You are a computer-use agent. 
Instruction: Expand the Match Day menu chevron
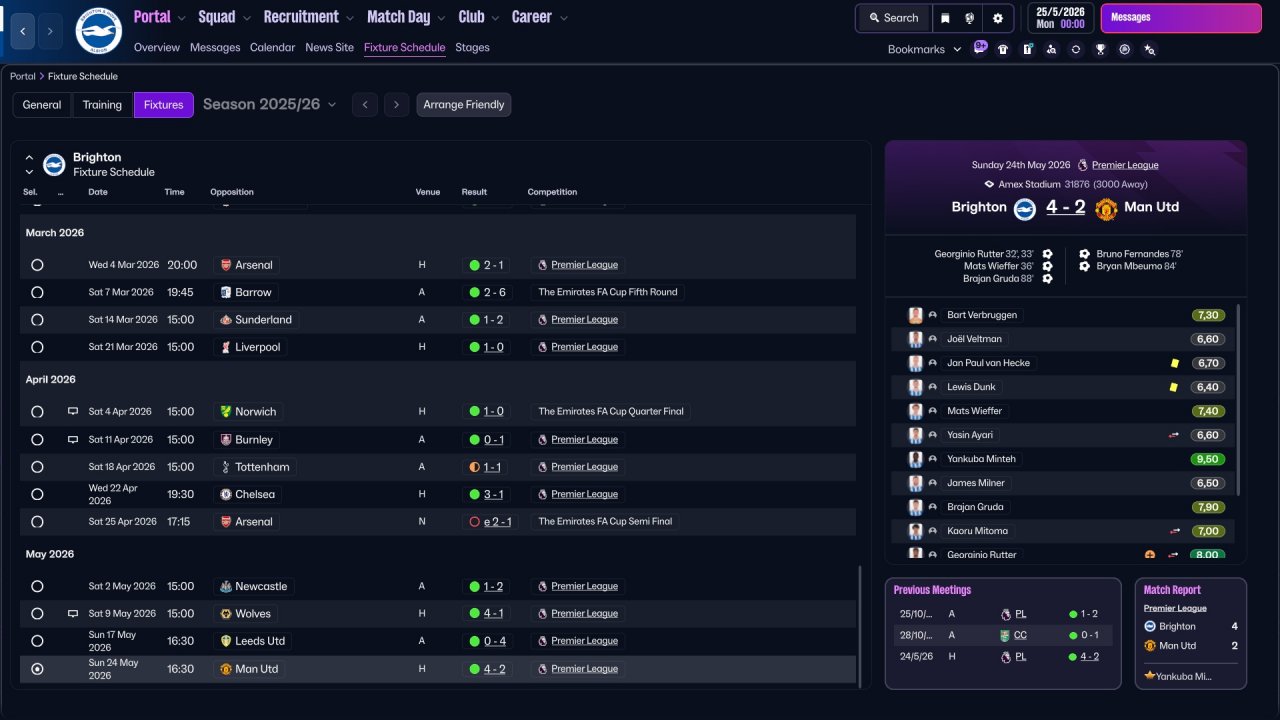(440, 18)
